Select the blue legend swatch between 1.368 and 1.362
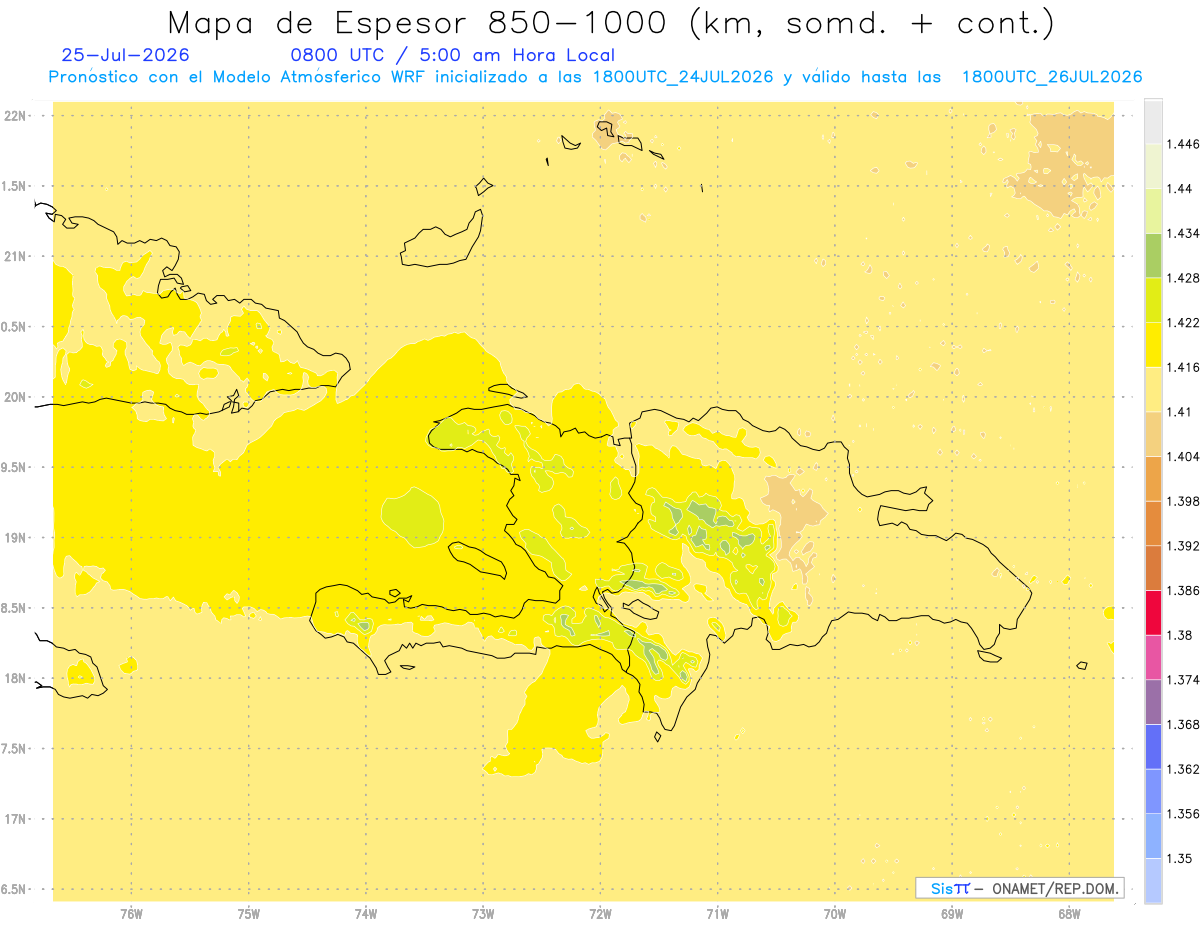 coord(1153,746)
